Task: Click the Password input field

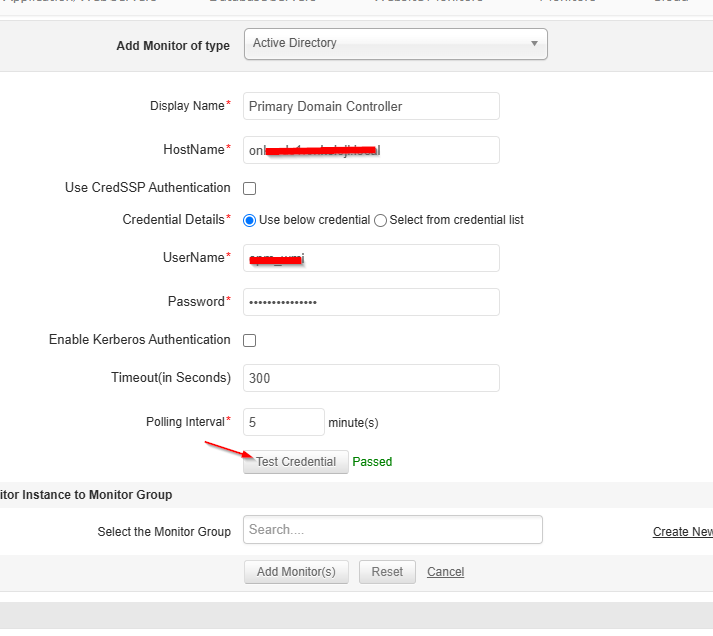Action: (x=371, y=302)
